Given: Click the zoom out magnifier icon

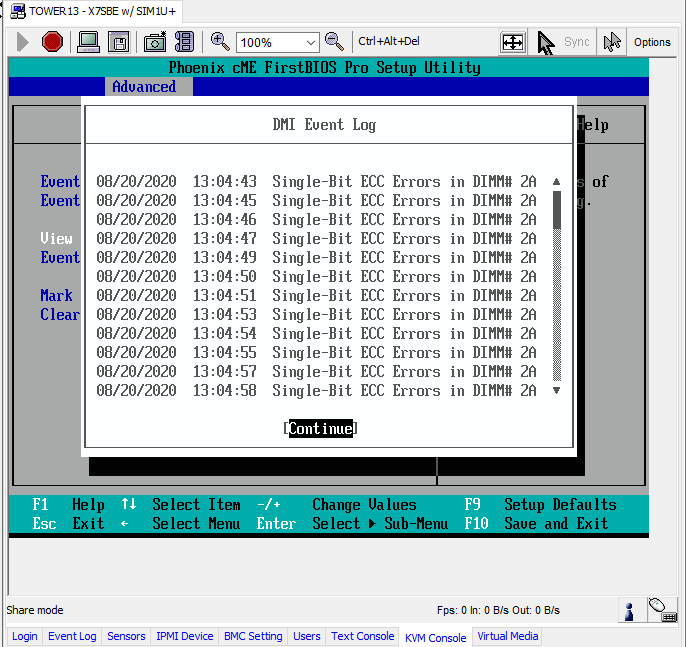Looking at the screenshot, I should [334, 42].
